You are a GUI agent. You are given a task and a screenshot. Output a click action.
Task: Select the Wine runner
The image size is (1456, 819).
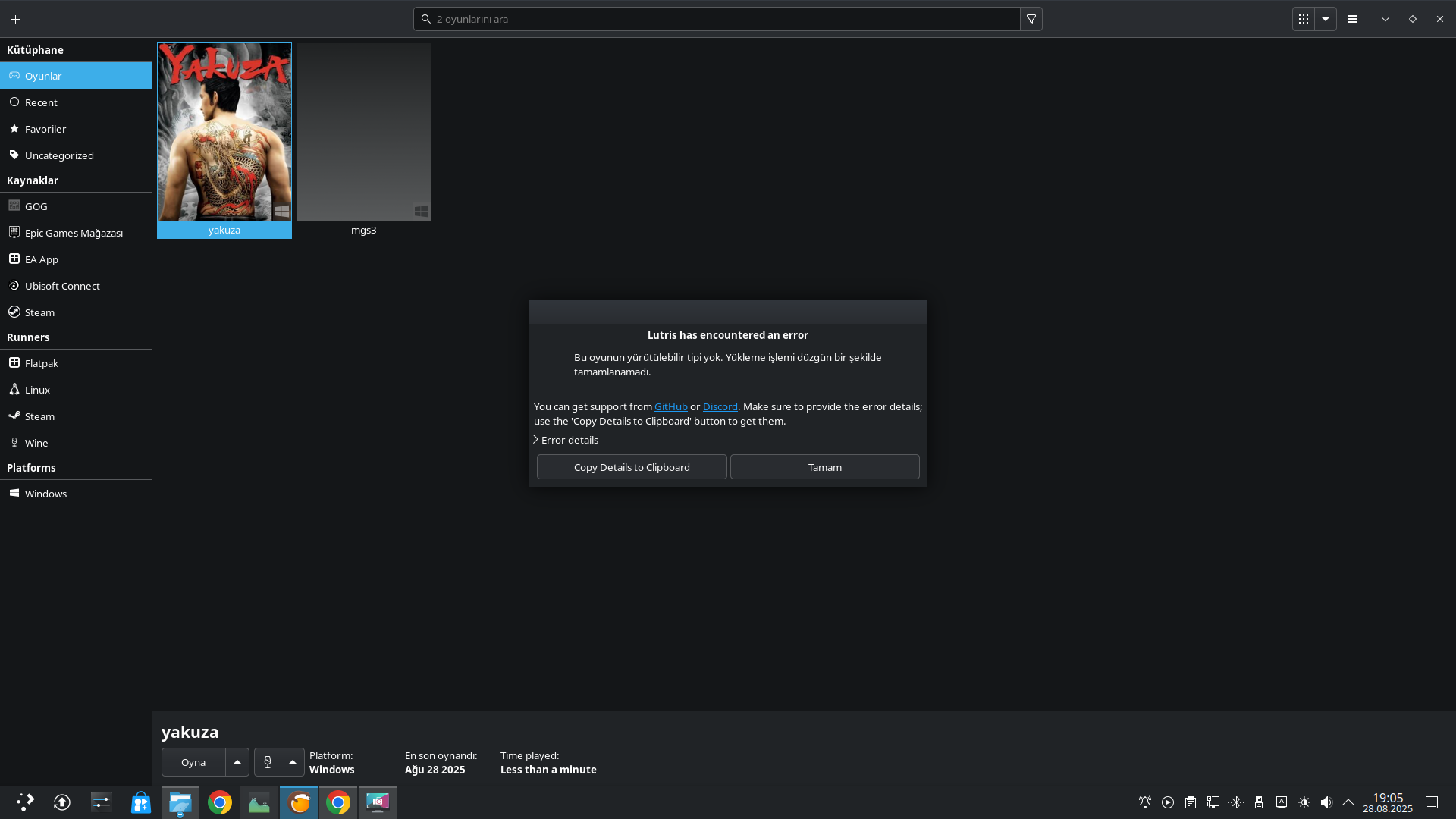[x=76, y=443]
